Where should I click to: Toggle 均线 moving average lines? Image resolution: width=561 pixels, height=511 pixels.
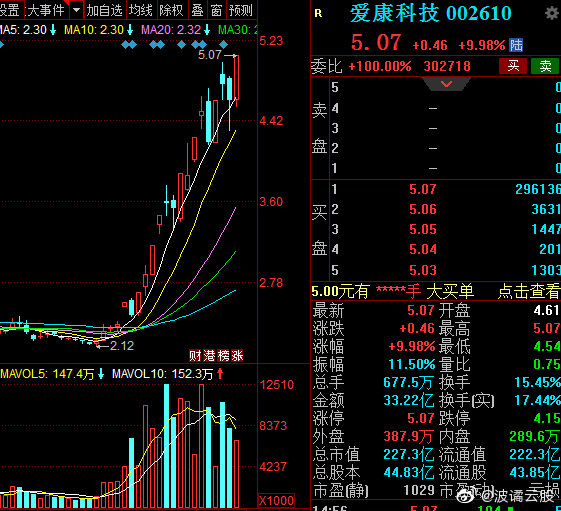click(141, 10)
